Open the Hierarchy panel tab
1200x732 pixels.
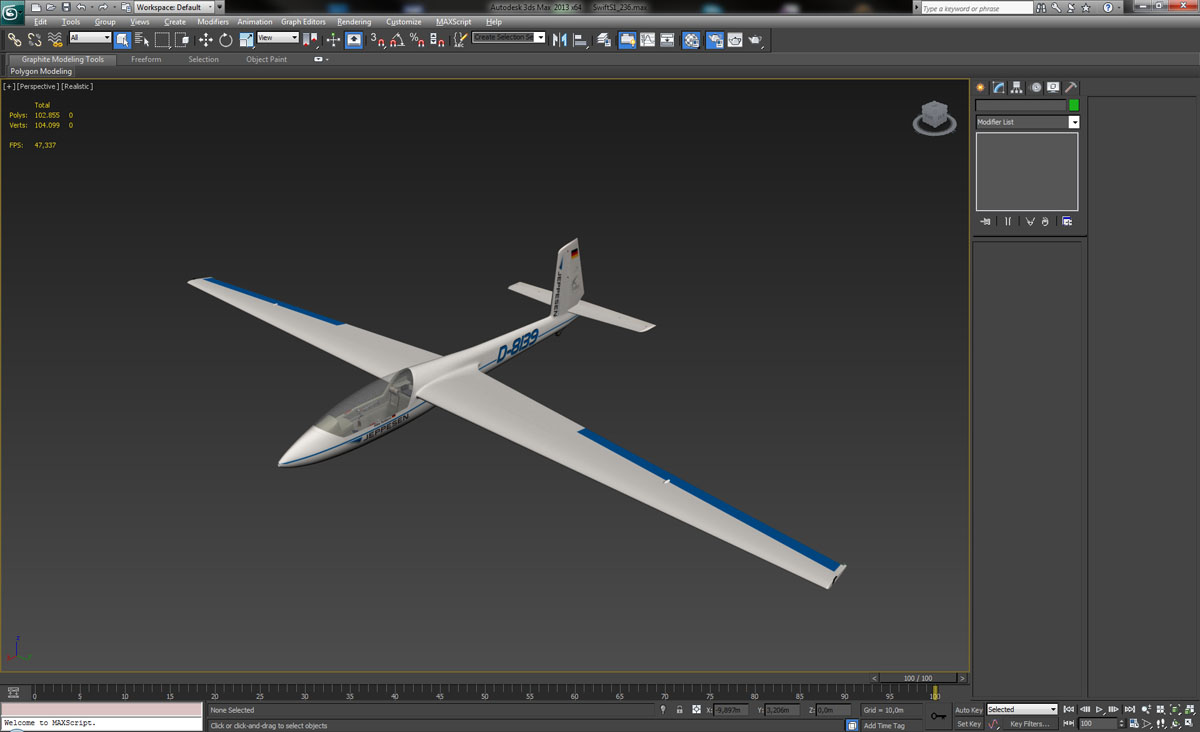tap(1016, 88)
